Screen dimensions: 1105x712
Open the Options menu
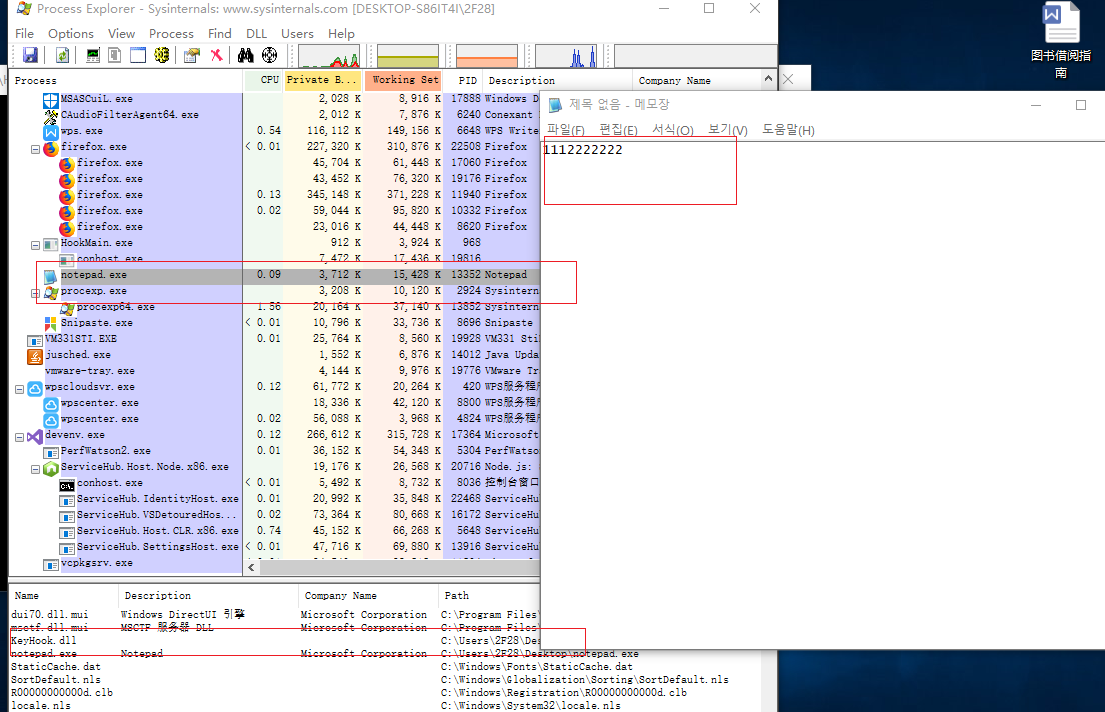(x=70, y=33)
